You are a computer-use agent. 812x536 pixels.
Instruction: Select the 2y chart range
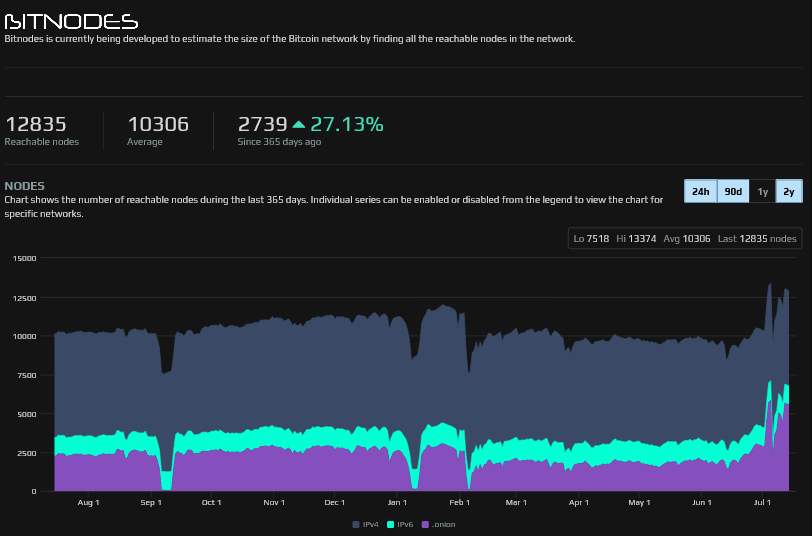pyautogui.click(x=789, y=191)
